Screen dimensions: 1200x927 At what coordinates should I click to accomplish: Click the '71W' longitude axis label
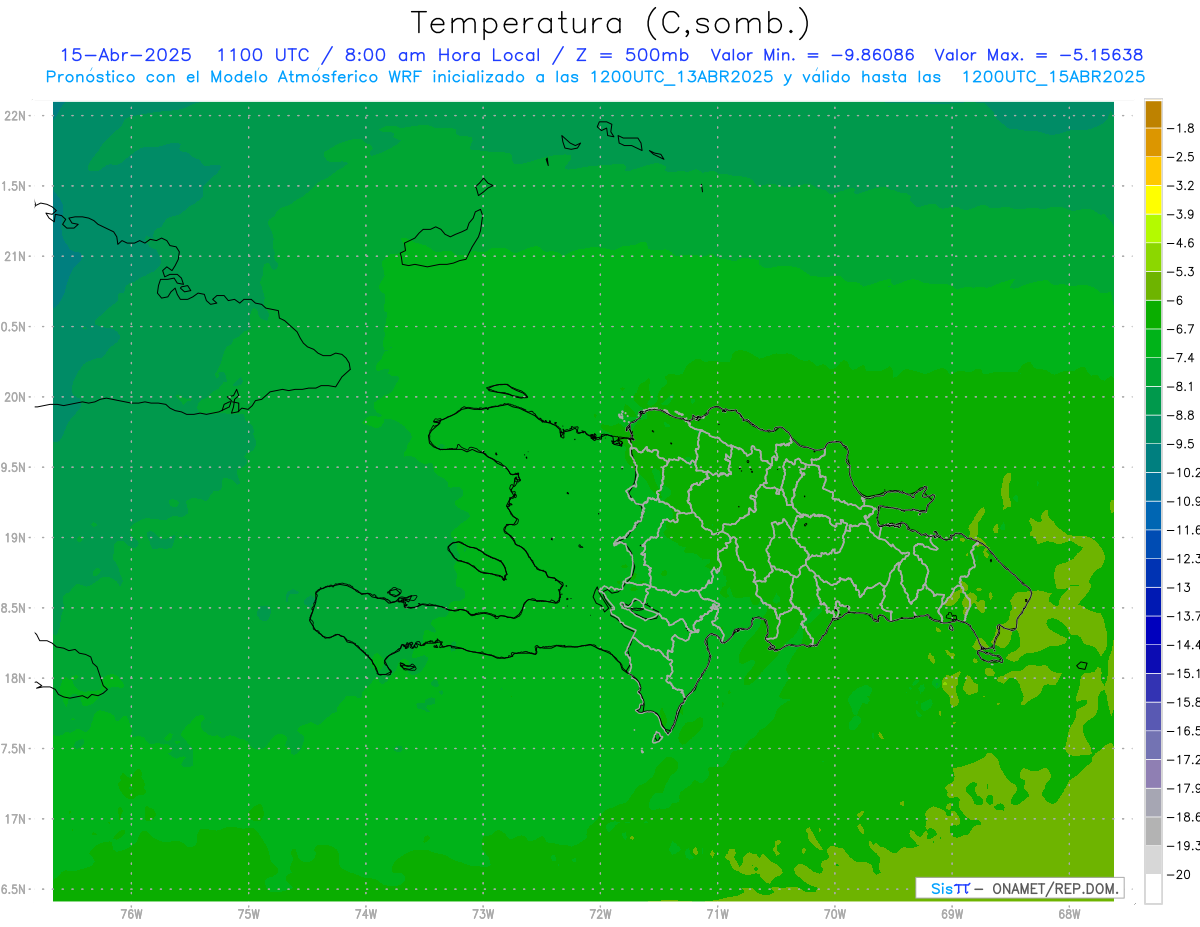[x=717, y=914]
